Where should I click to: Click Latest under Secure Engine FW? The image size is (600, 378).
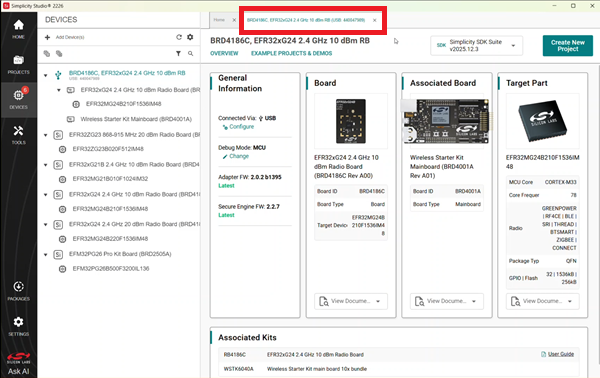coord(226,215)
